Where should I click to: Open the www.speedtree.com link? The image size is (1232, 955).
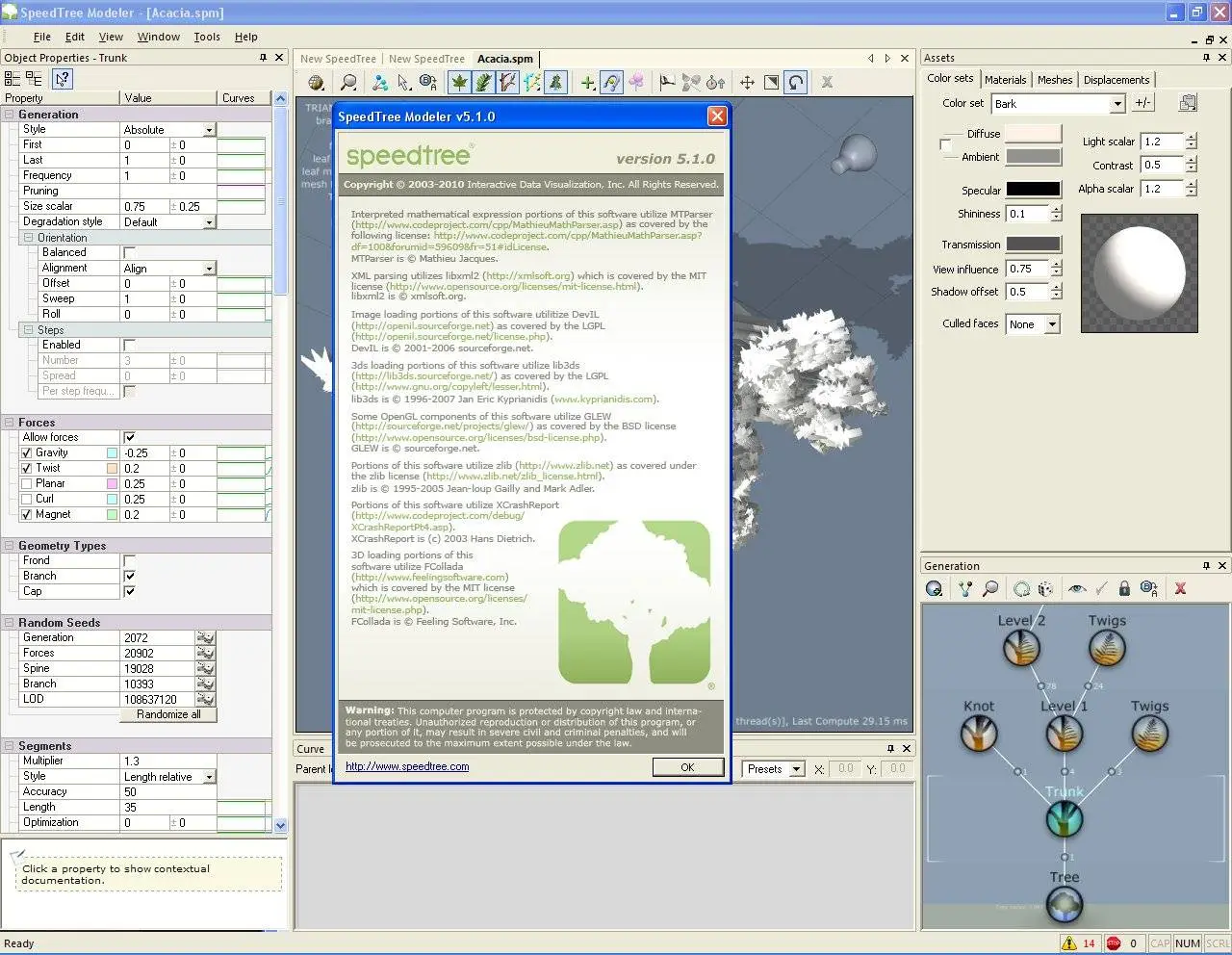tap(407, 766)
